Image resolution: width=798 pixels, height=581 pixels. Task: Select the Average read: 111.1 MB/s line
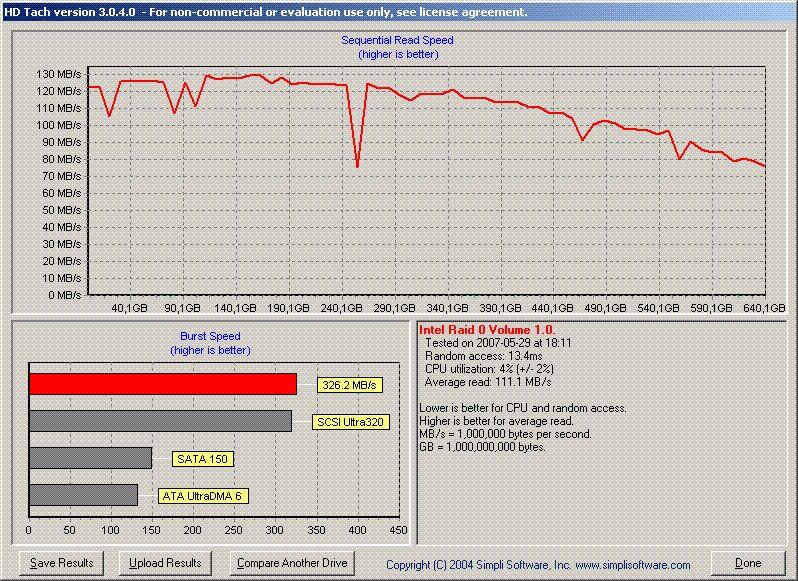(488, 382)
